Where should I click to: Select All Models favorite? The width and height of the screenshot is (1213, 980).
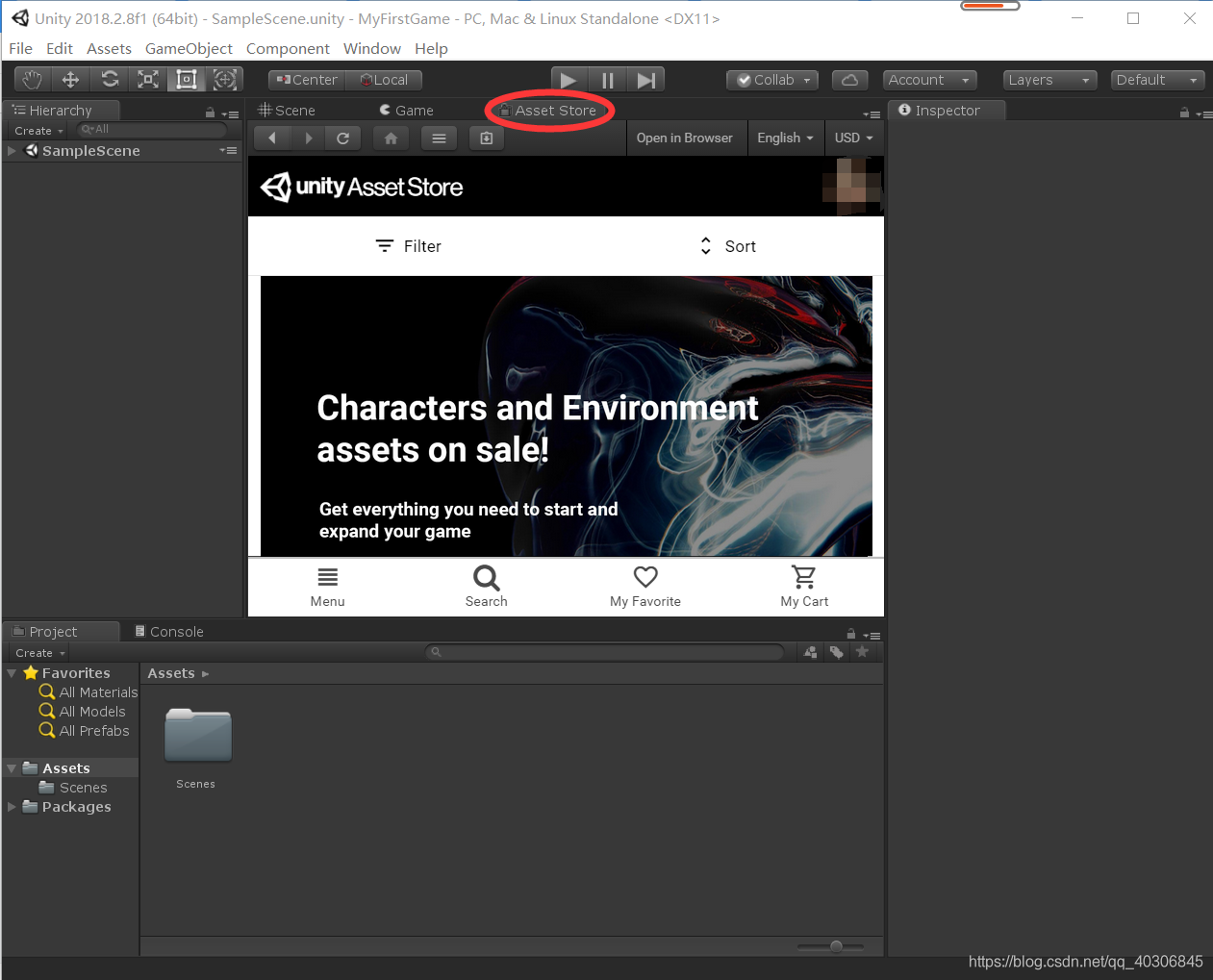pos(83,712)
